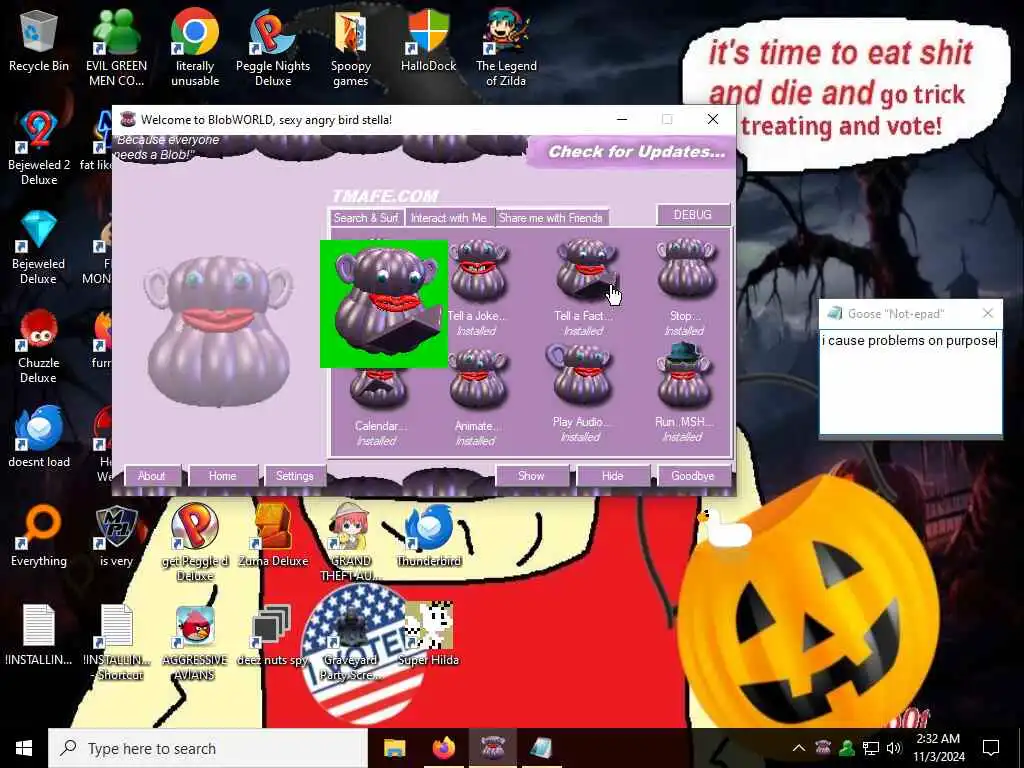Click BlobWORLD taskbar button
The image size is (1024, 768).
[x=492, y=748]
